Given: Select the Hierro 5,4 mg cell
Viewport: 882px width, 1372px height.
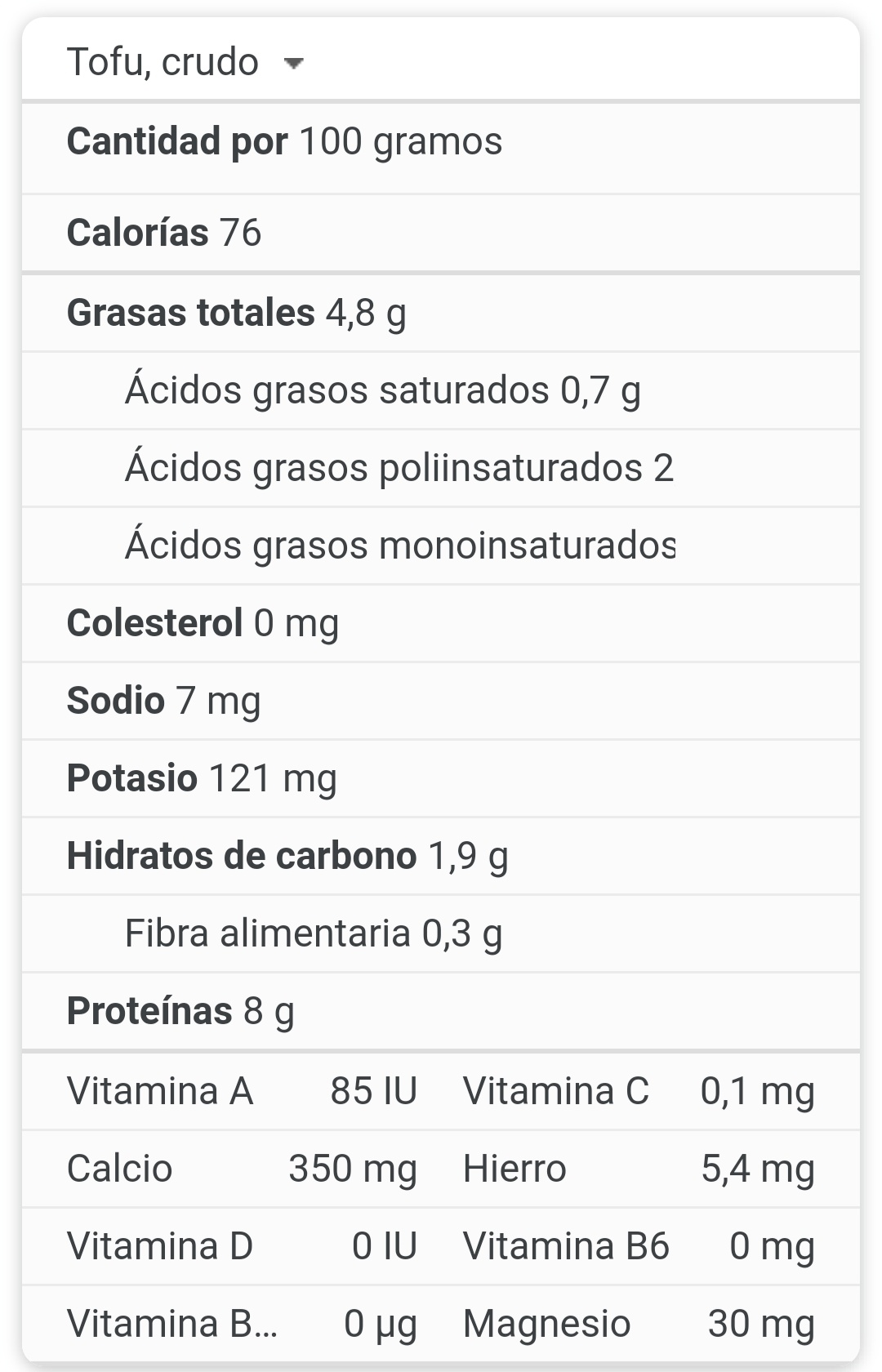Looking at the screenshot, I should tap(639, 1169).
